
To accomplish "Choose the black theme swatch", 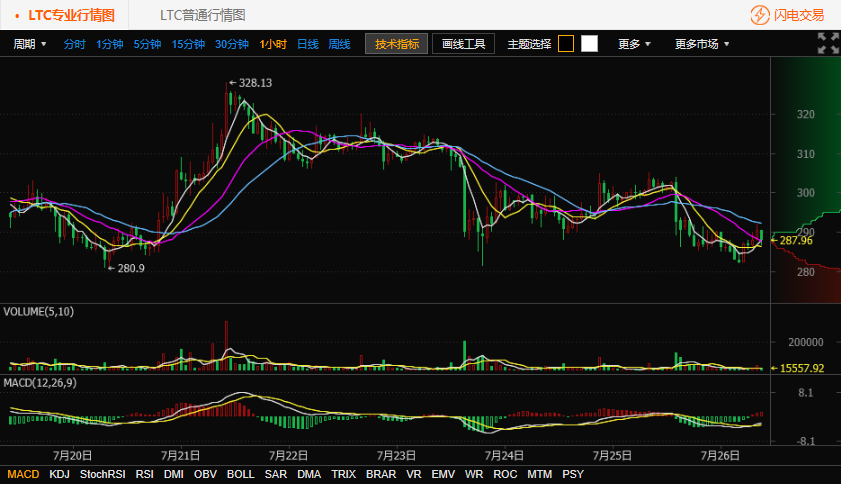I will coord(566,44).
